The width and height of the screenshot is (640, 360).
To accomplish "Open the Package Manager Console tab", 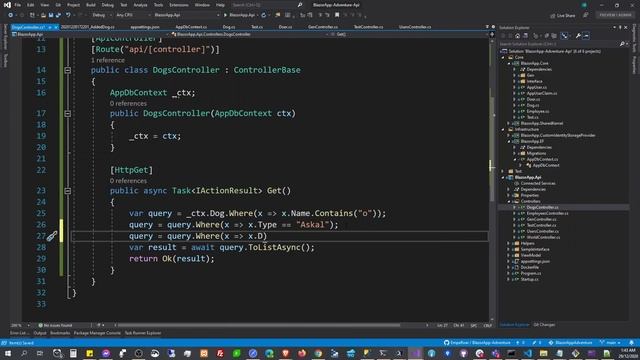I will tap(97, 333).
